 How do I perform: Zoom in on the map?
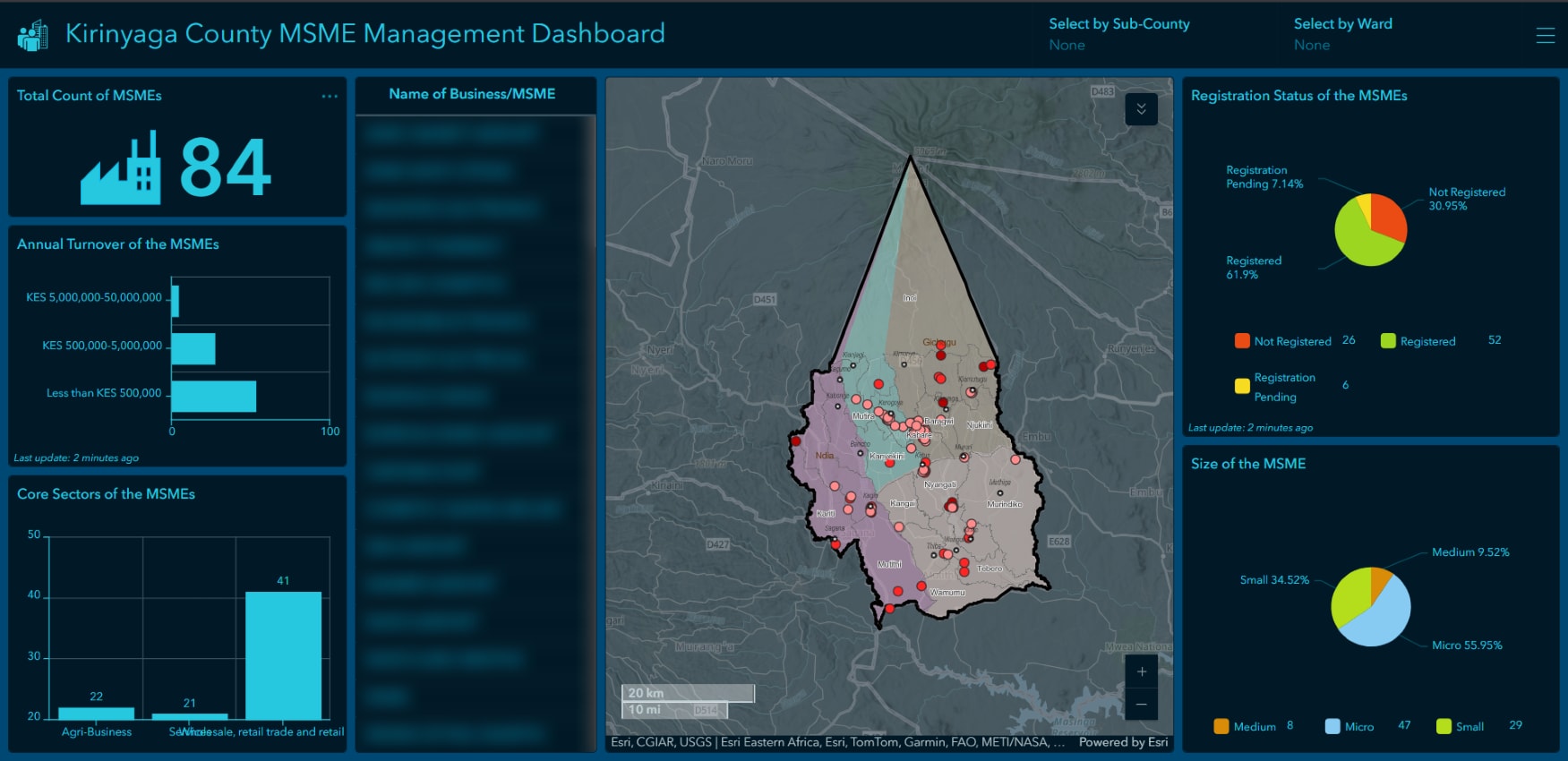[x=1142, y=671]
